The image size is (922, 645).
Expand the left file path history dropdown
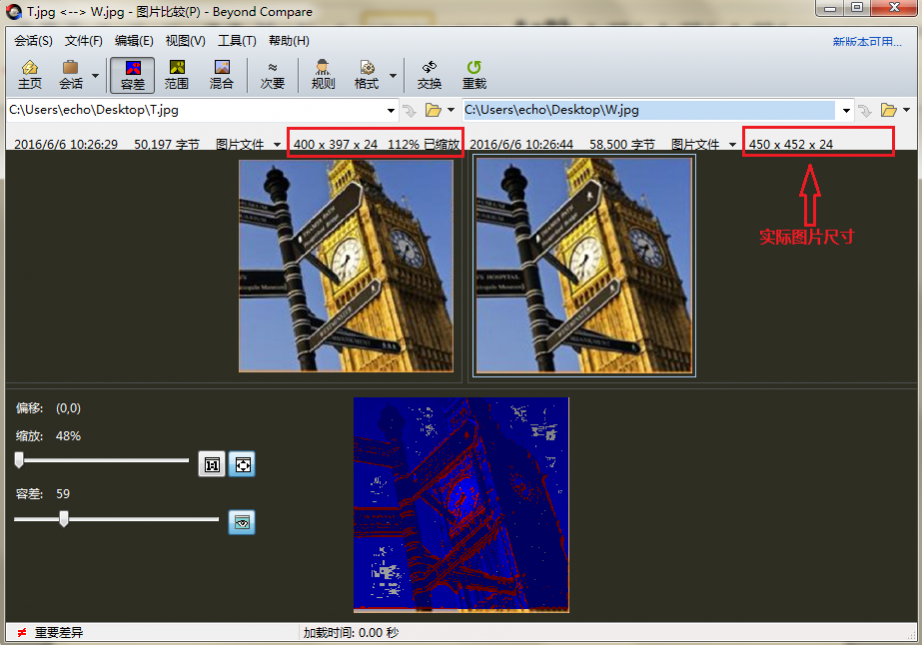390,111
